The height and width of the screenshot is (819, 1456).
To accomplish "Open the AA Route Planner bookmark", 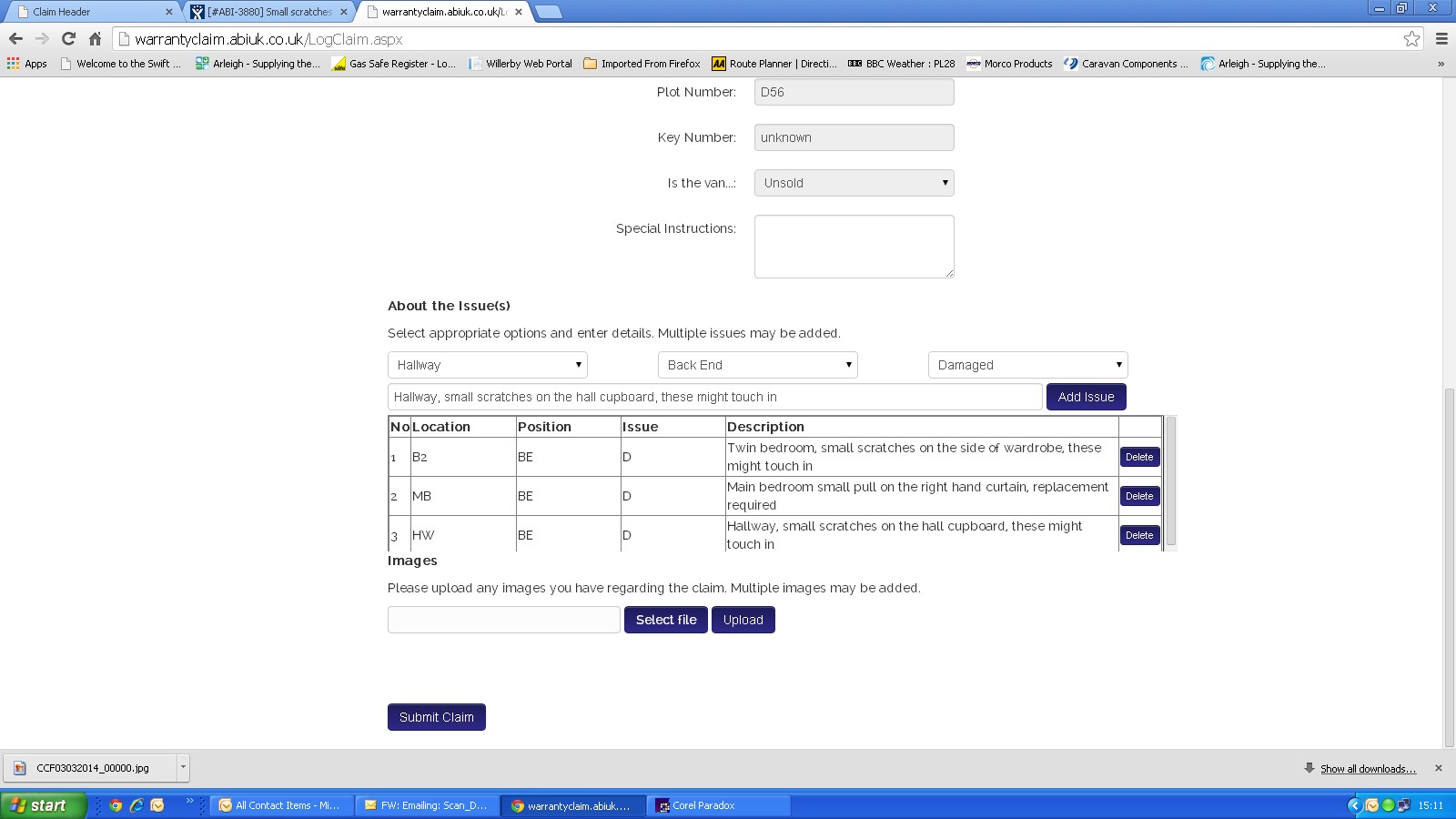I will [773, 64].
